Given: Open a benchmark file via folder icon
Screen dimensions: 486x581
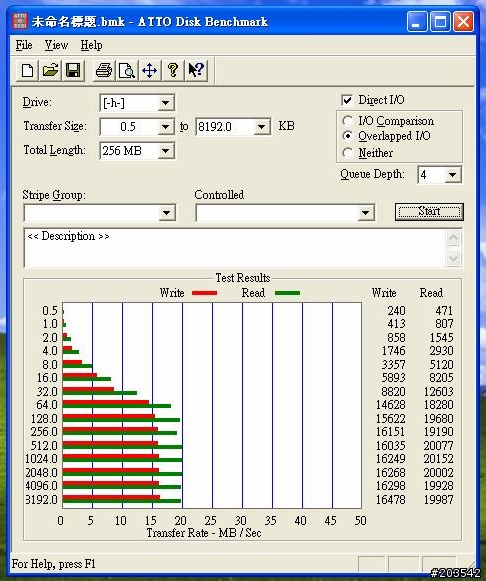Looking at the screenshot, I should point(50,70).
